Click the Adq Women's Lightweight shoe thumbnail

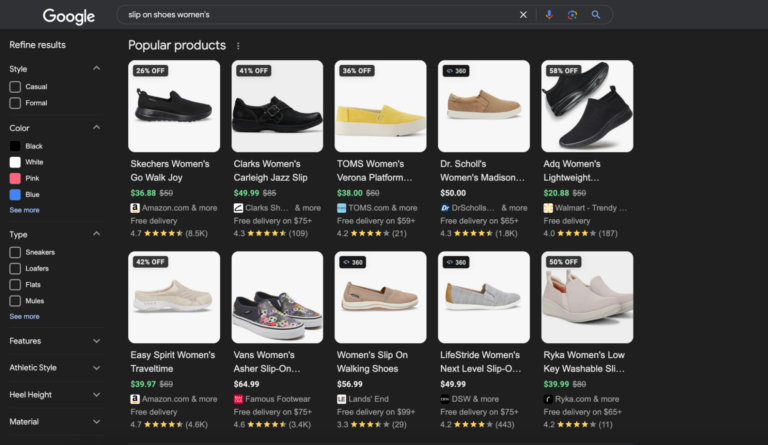point(587,106)
